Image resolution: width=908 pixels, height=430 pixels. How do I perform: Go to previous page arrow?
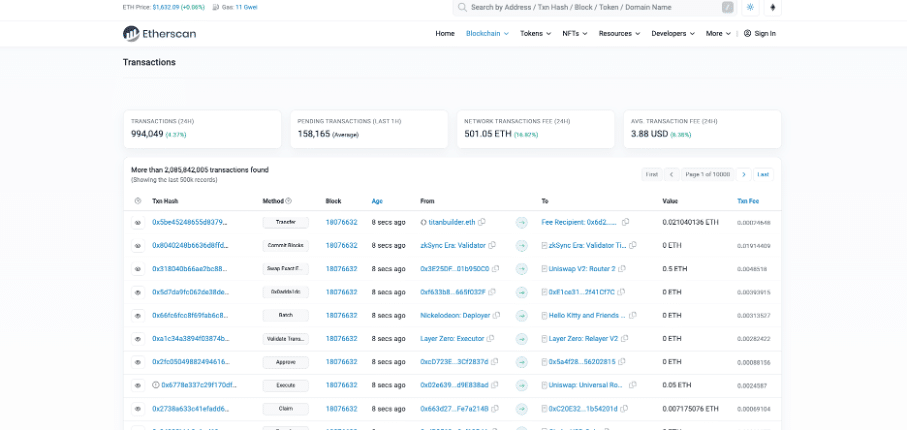(672, 174)
